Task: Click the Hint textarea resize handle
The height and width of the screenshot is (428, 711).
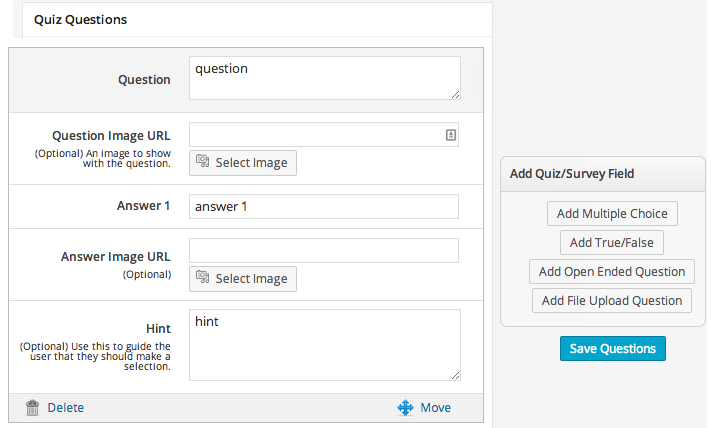Action: pyautogui.click(x=455, y=375)
